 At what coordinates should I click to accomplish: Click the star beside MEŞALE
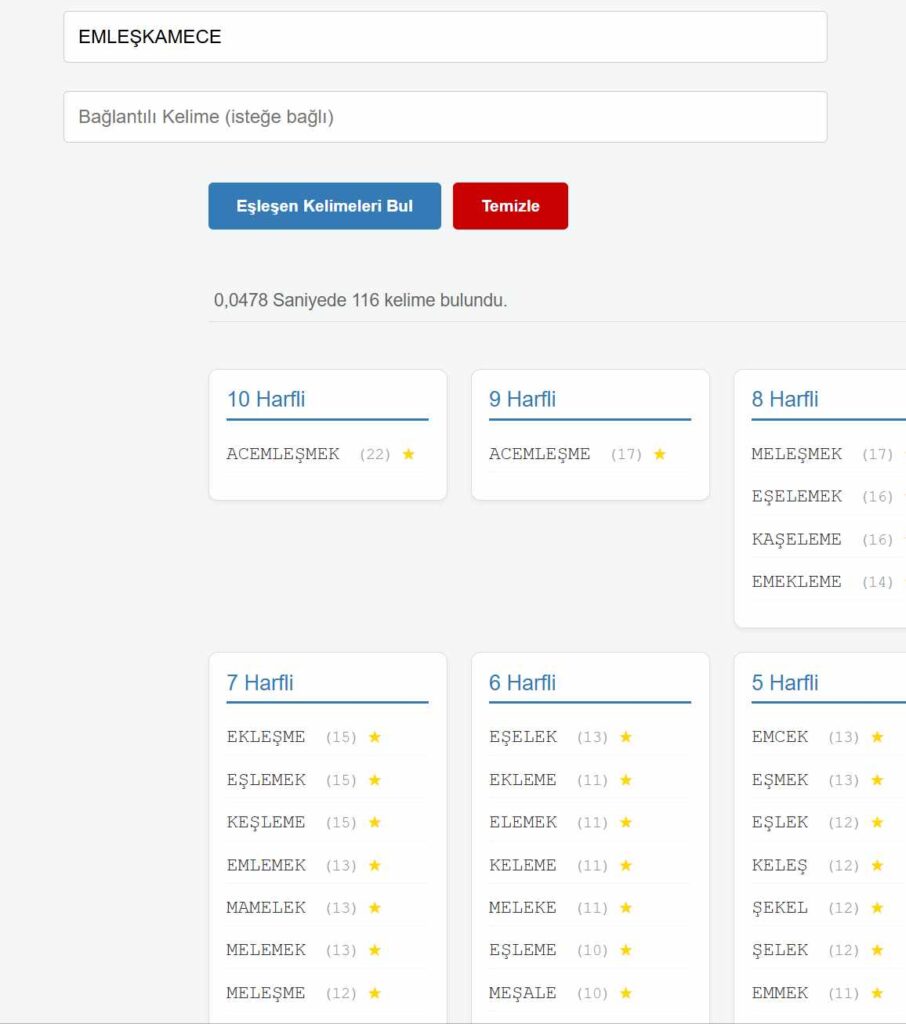626,993
